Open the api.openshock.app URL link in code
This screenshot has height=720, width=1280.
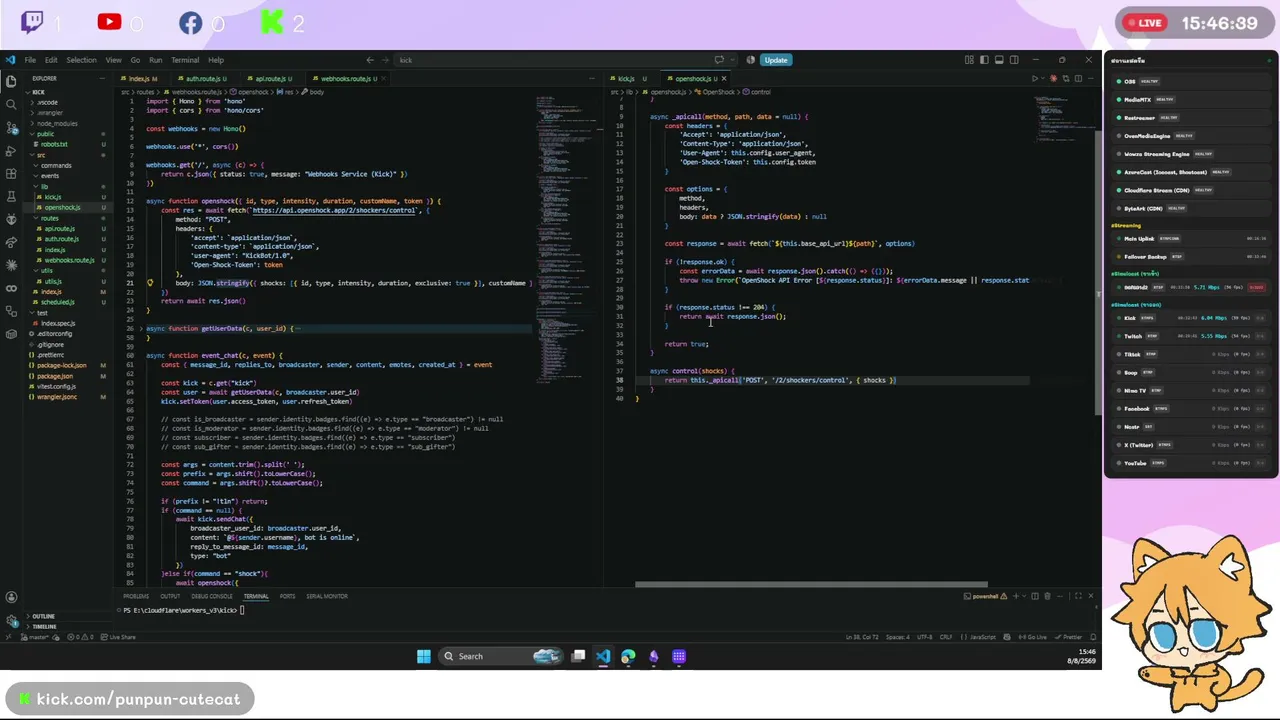pyautogui.click(x=334, y=210)
